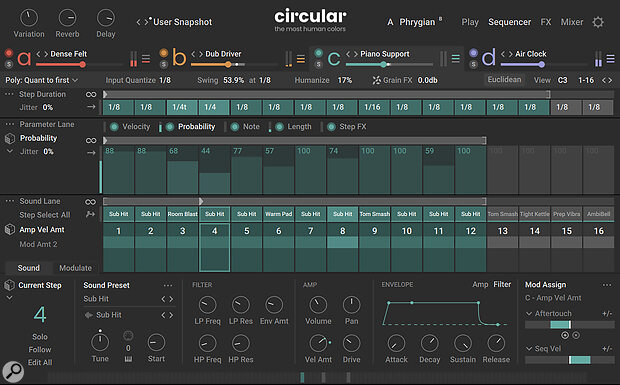This screenshot has height=385, width=620.
Task: Click the User Snapshot next arrow
Action: [x=147, y=22]
